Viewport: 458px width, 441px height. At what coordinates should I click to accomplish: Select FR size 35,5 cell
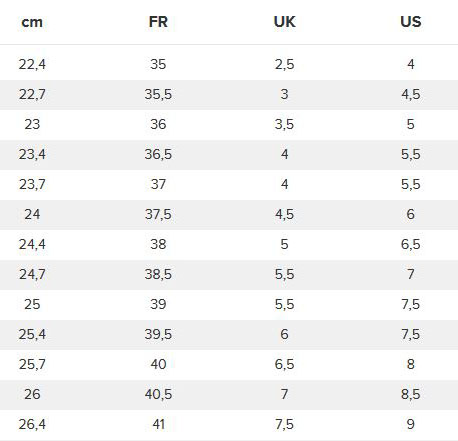click(158, 94)
